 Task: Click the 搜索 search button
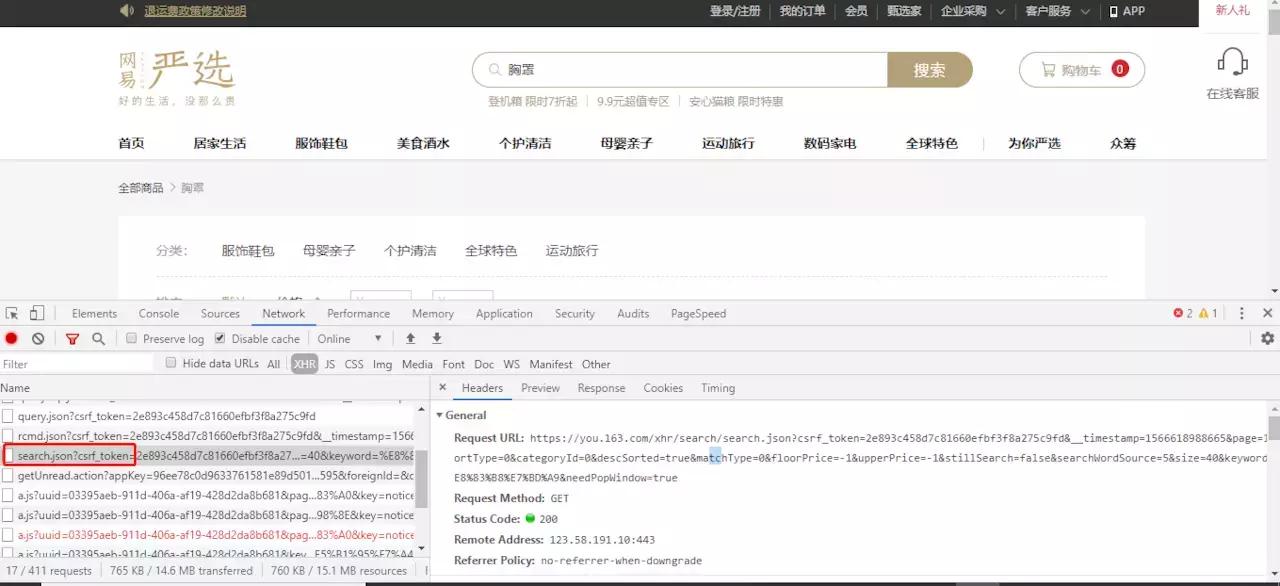click(929, 70)
